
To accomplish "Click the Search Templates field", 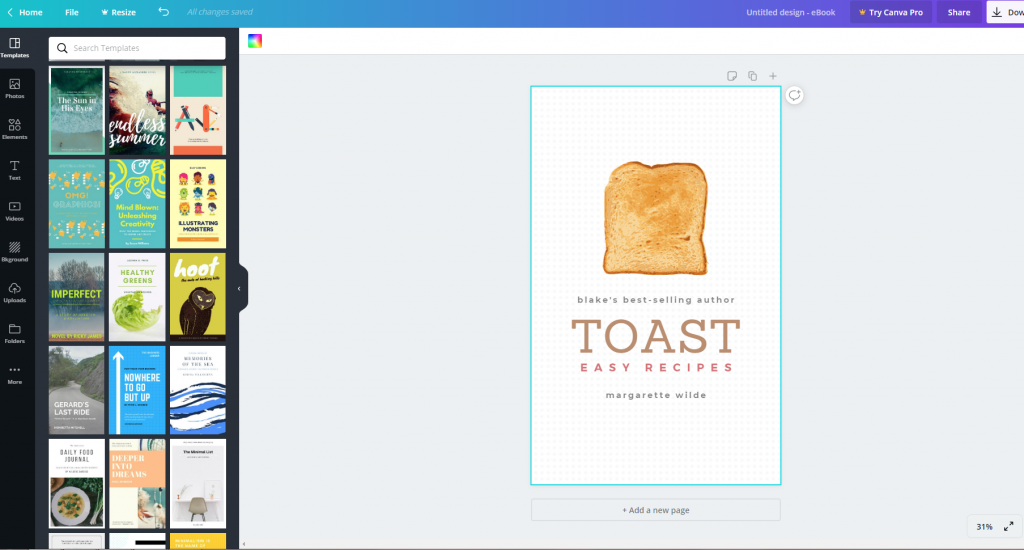I will tap(137, 48).
